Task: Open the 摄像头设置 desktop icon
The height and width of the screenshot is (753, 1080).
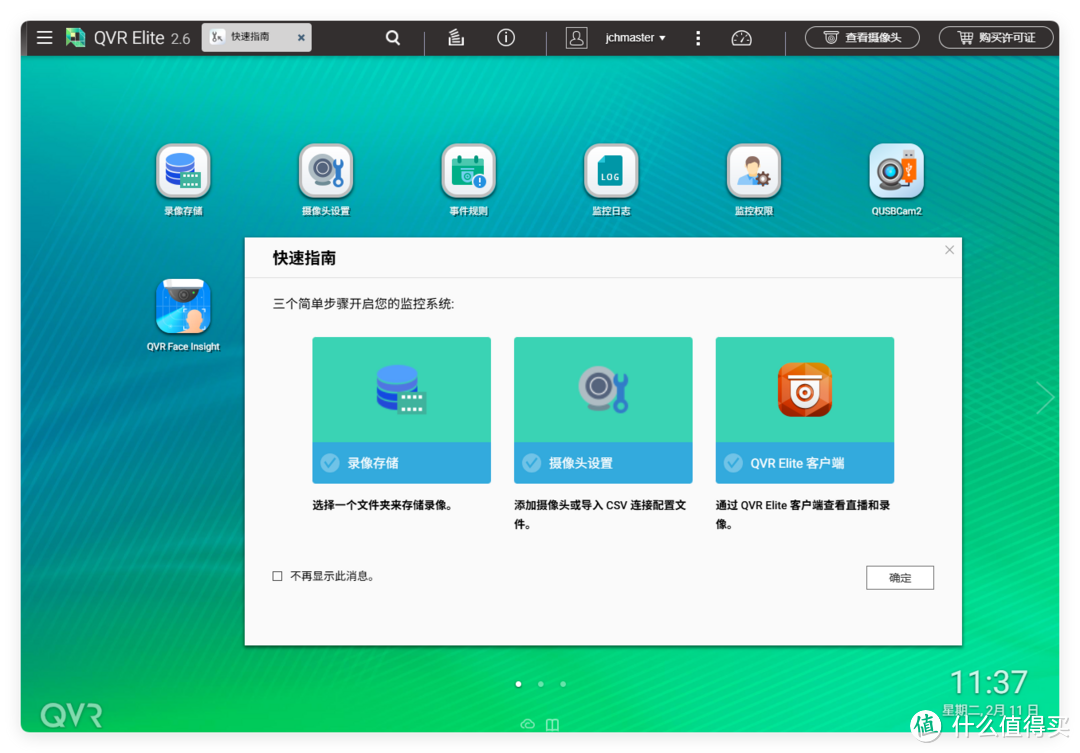Action: (326, 172)
